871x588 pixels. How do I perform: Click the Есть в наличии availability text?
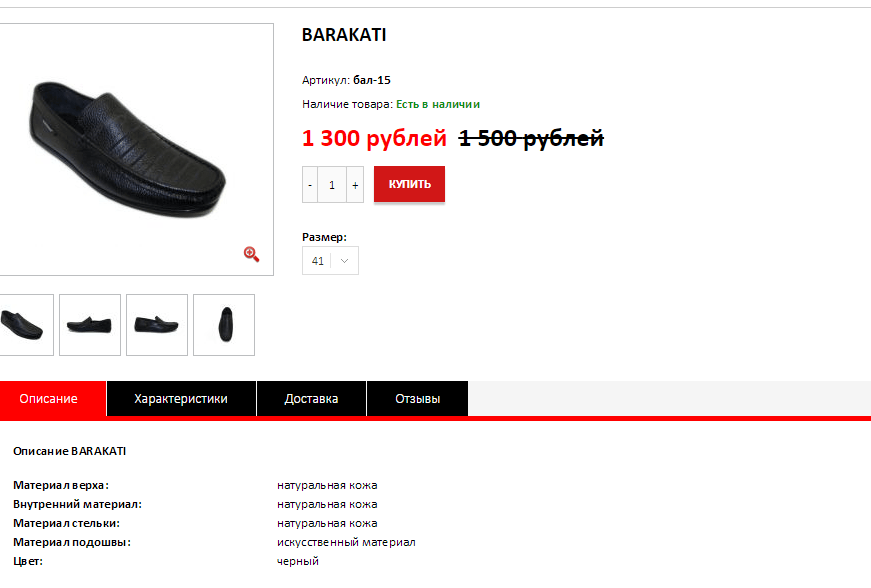(x=438, y=104)
